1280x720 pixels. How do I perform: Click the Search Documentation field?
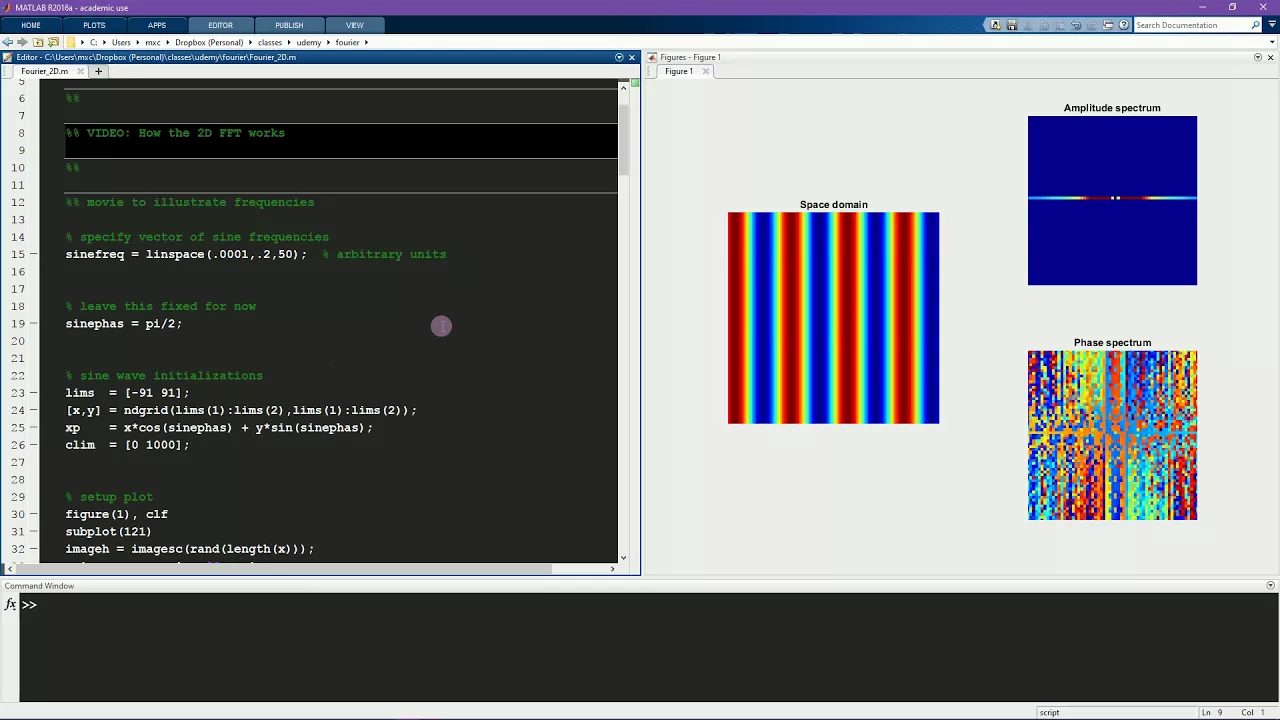[1191, 25]
